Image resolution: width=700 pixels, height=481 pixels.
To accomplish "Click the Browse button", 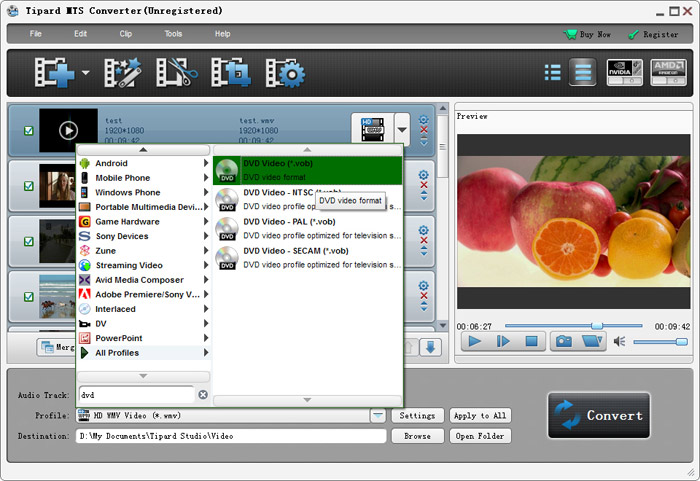I will [417, 436].
